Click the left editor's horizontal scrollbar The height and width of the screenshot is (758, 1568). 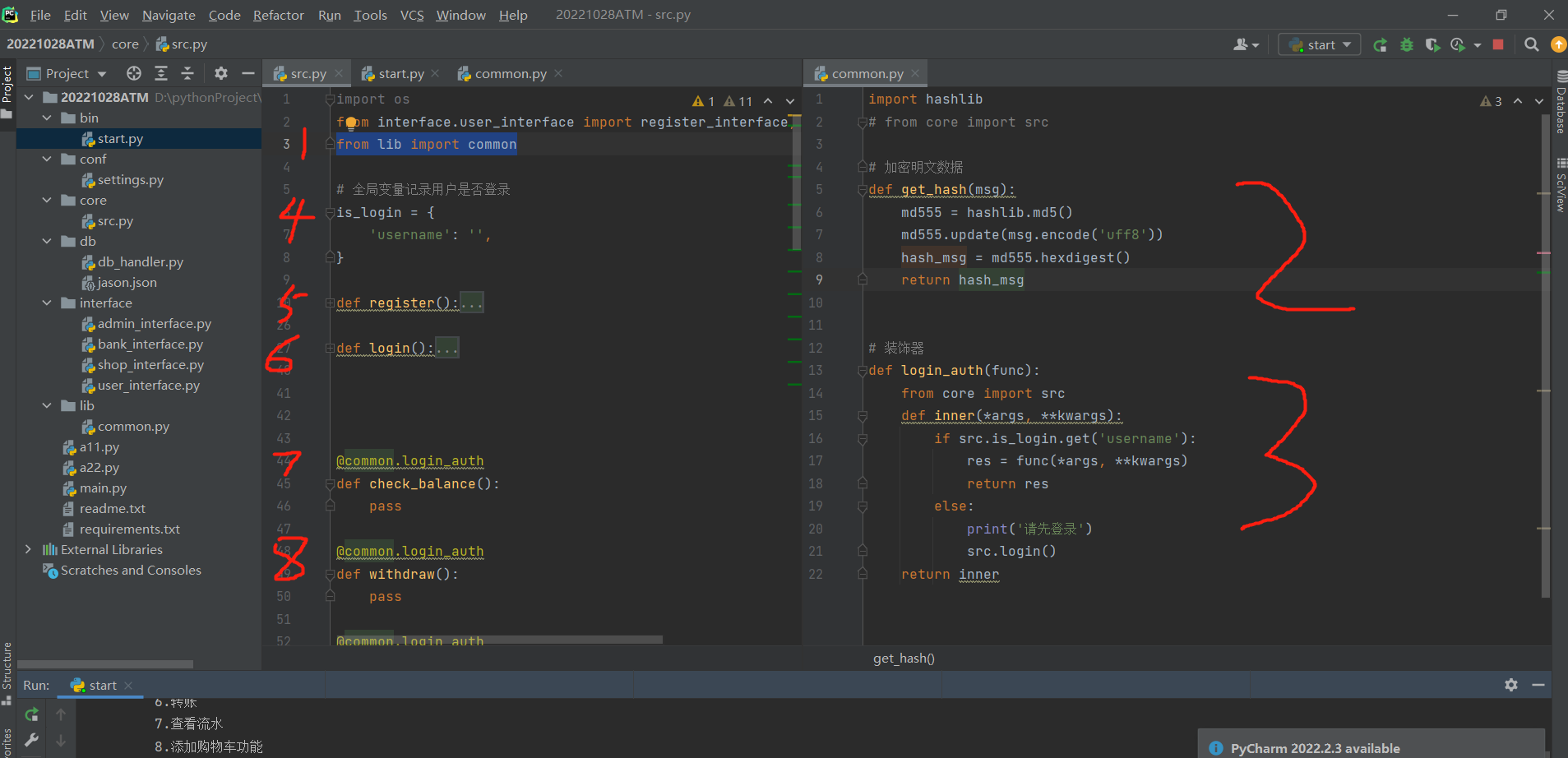(x=498, y=639)
